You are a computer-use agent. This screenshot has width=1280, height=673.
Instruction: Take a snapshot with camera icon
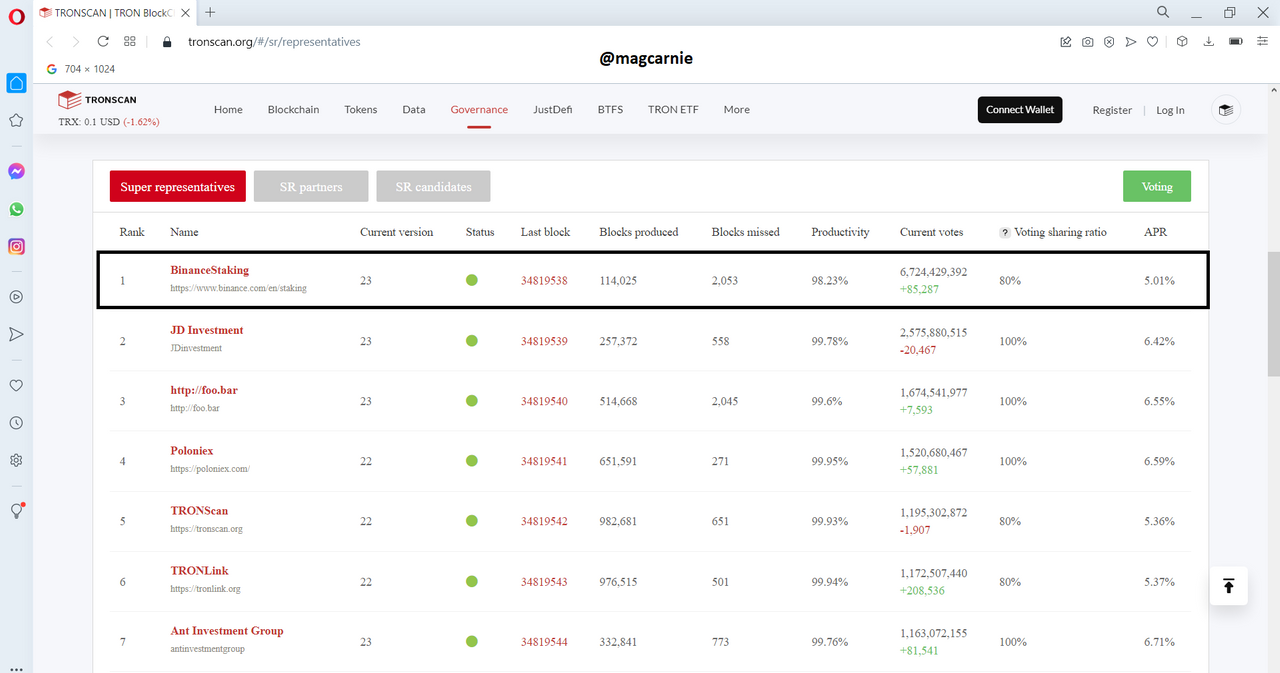(1087, 42)
